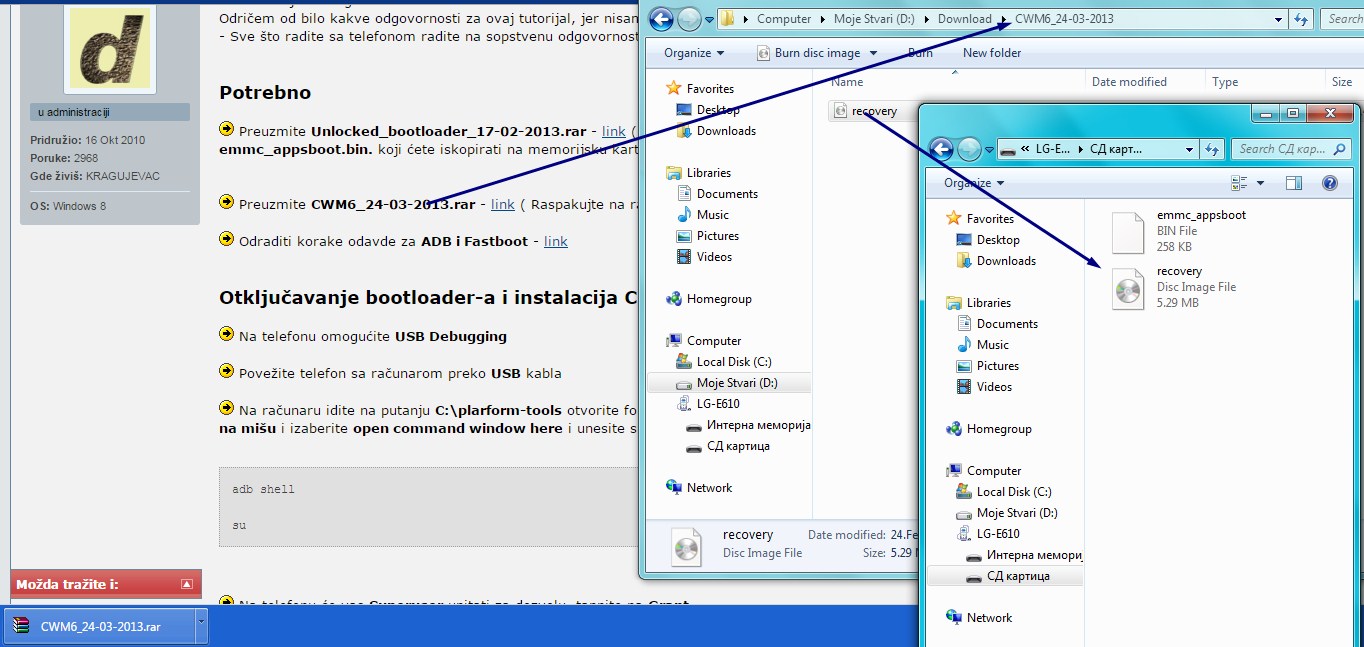Open Downloads in SD card window sidebar
Image resolution: width=1364 pixels, height=647 pixels.
[995, 261]
